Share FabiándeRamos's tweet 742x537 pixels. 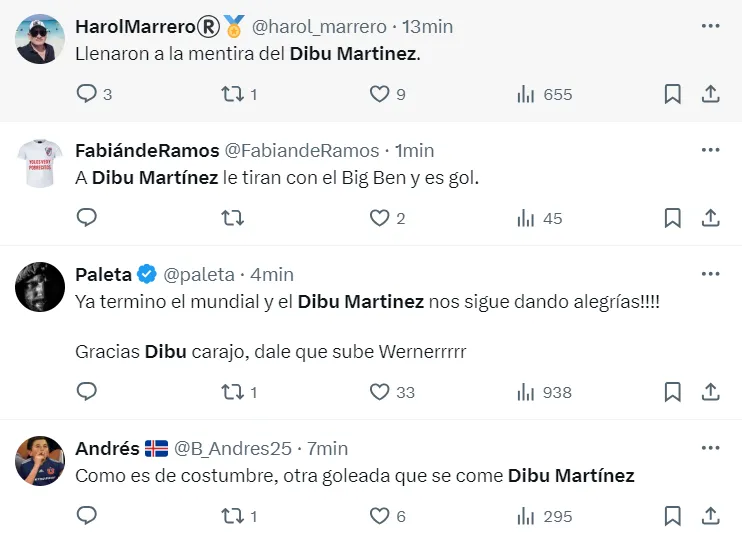710,218
